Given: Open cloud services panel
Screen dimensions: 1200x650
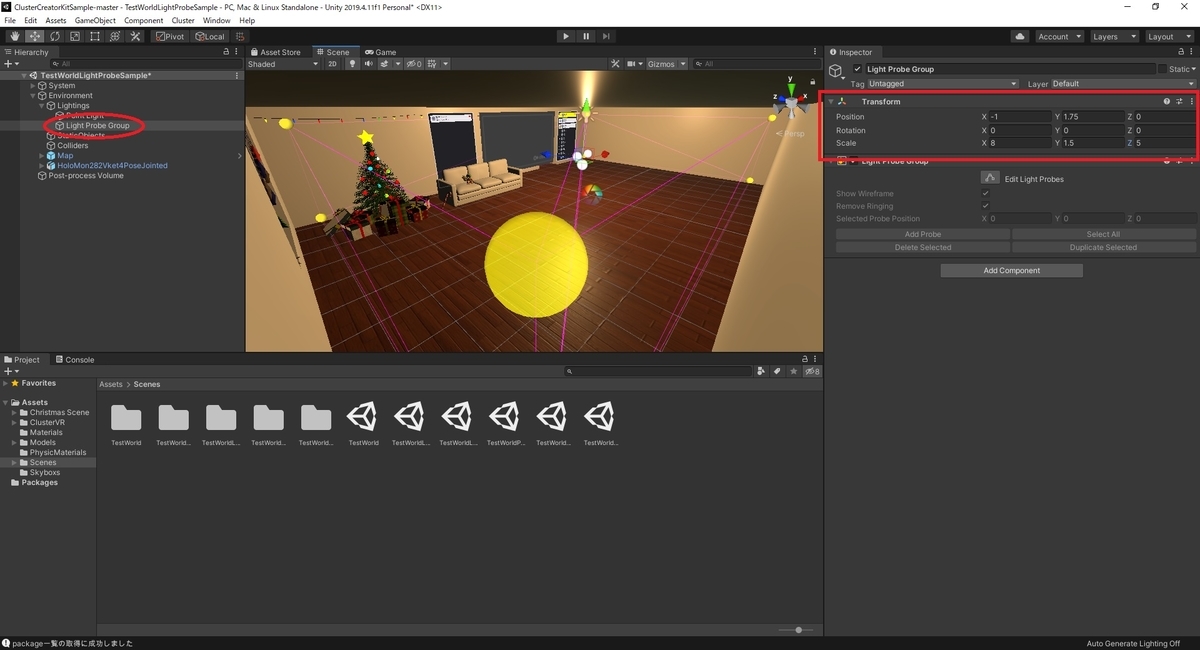Looking at the screenshot, I should tap(1020, 36).
